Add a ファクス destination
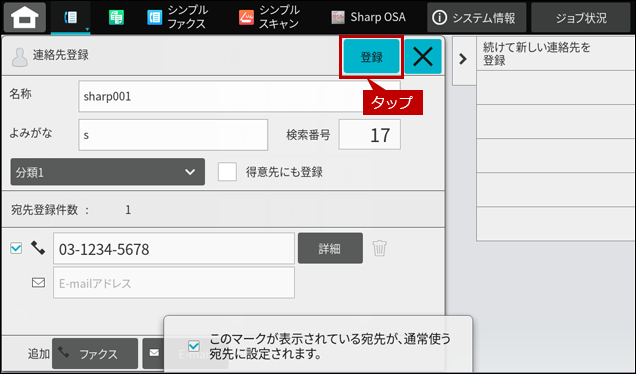The height and width of the screenshot is (374, 636). point(95,354)
